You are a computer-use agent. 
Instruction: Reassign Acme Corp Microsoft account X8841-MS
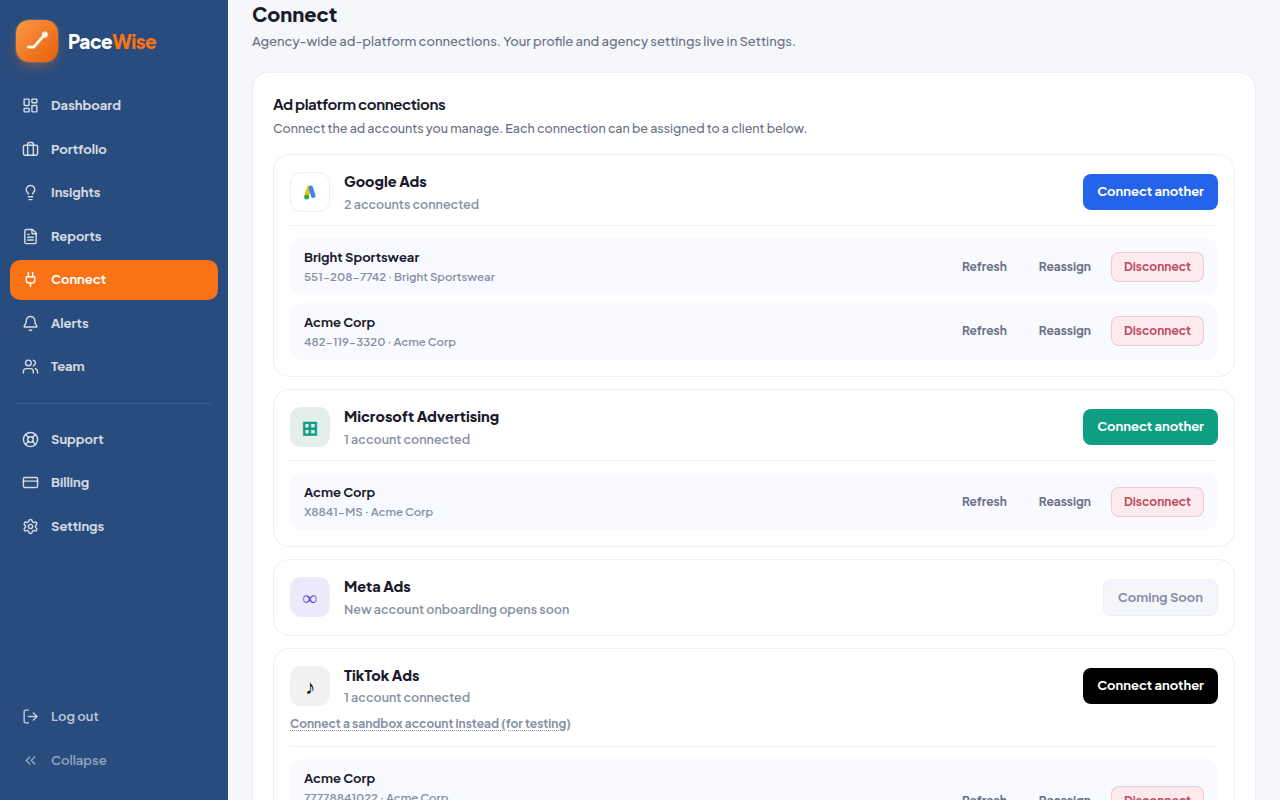[1064, 502]
